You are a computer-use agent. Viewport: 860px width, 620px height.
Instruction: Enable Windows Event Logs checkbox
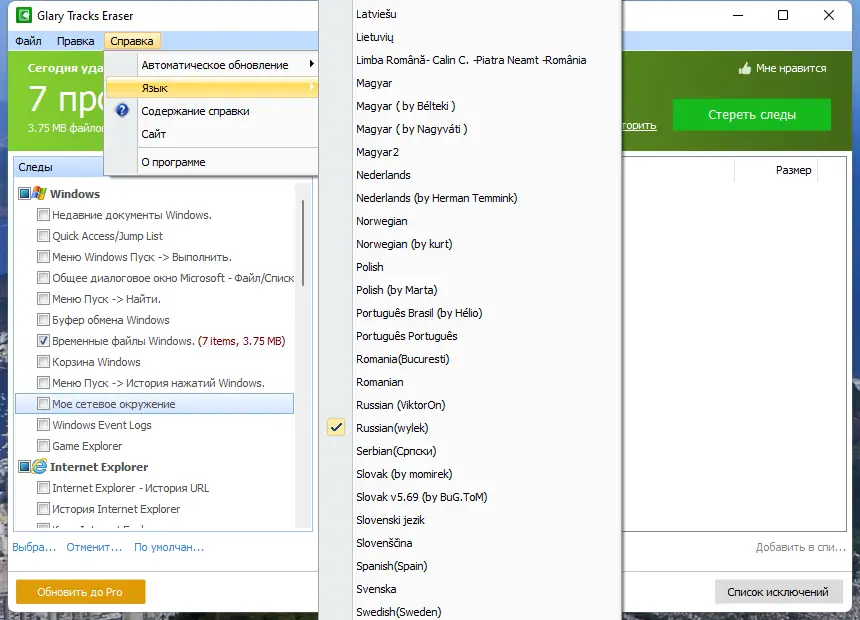click(43, 425)
